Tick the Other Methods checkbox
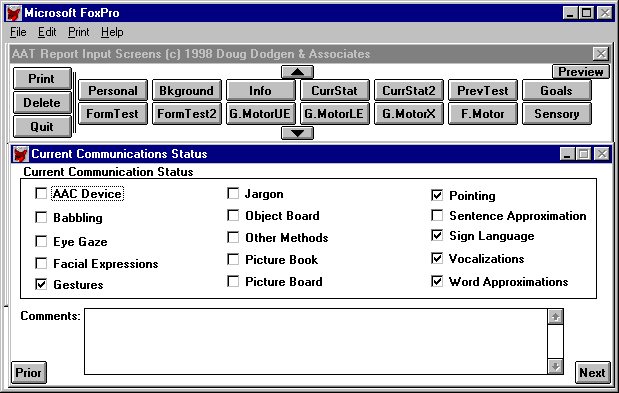Image resolution: width=619 pixels, height=393 pixels. point(233,238)
